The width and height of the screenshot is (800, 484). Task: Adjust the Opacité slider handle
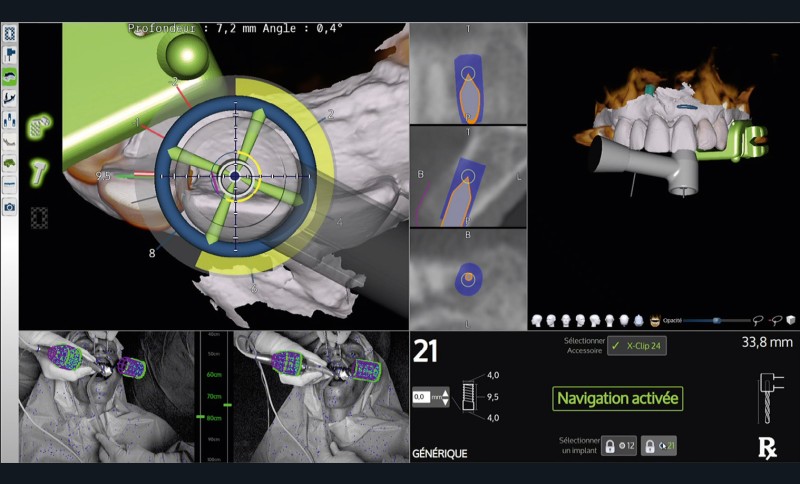click(x=716, y=320)
